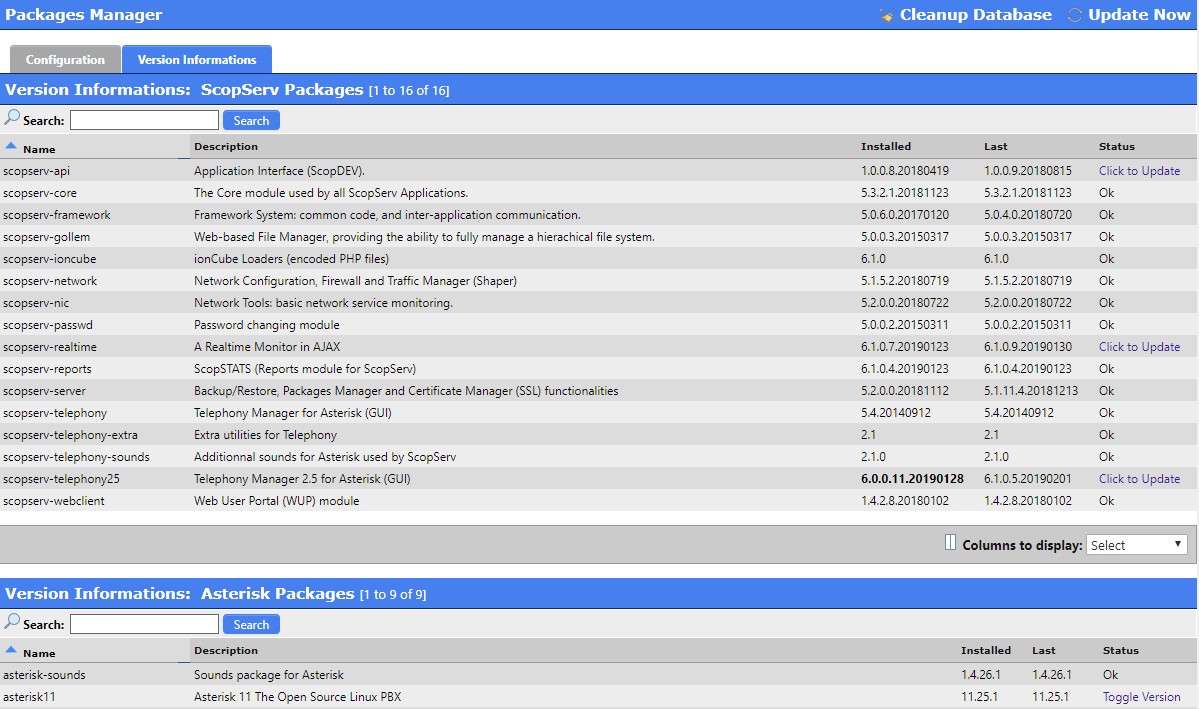Open the Version Informations tab

[197, 60]
